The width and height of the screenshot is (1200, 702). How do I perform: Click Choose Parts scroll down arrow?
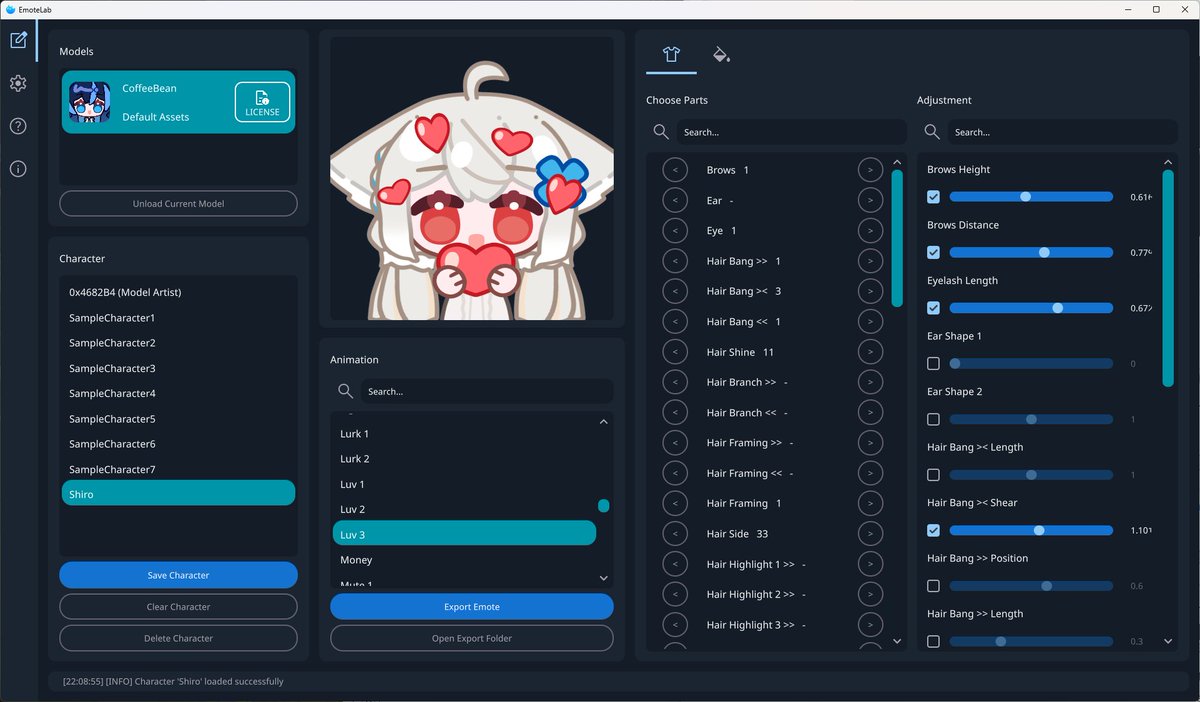[897, 641]
